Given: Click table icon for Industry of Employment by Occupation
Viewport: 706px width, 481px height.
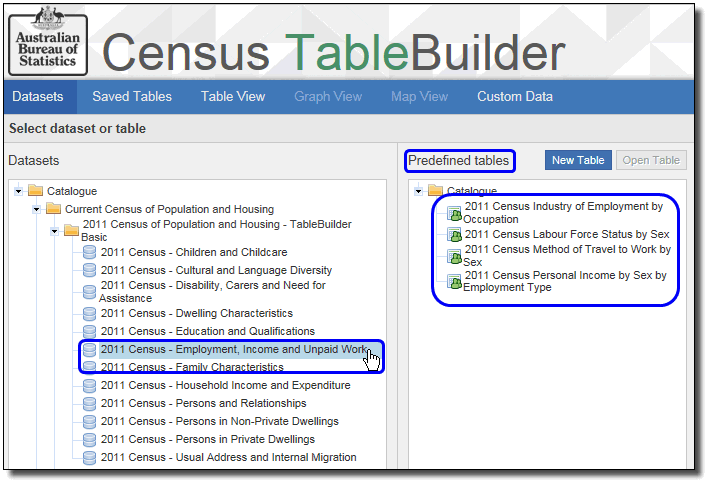Looking at the screenshot, I should pyautogui.click(x=454, y=213).
